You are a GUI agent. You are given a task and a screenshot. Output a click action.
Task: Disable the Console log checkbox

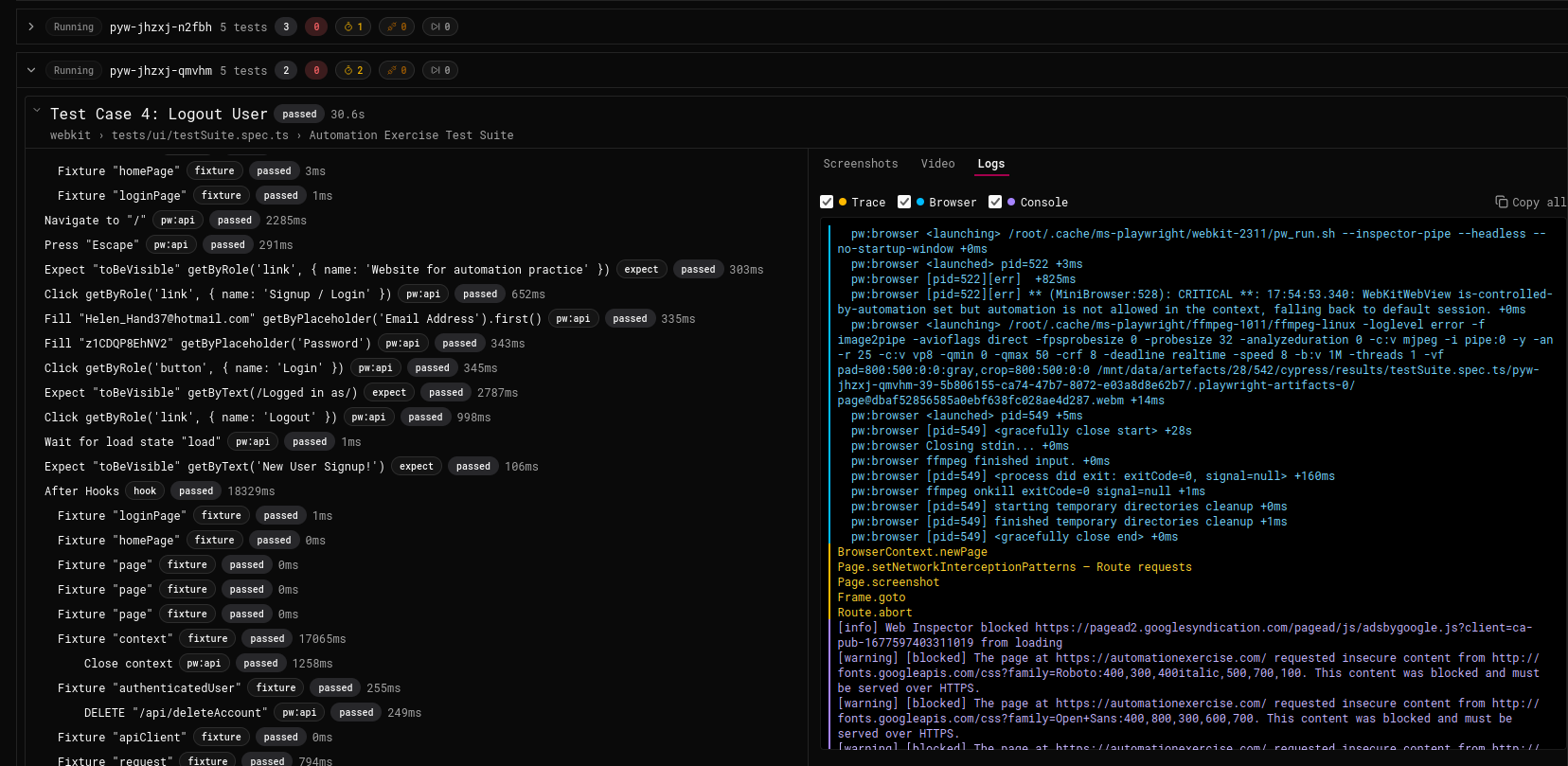tap(995, 202)
